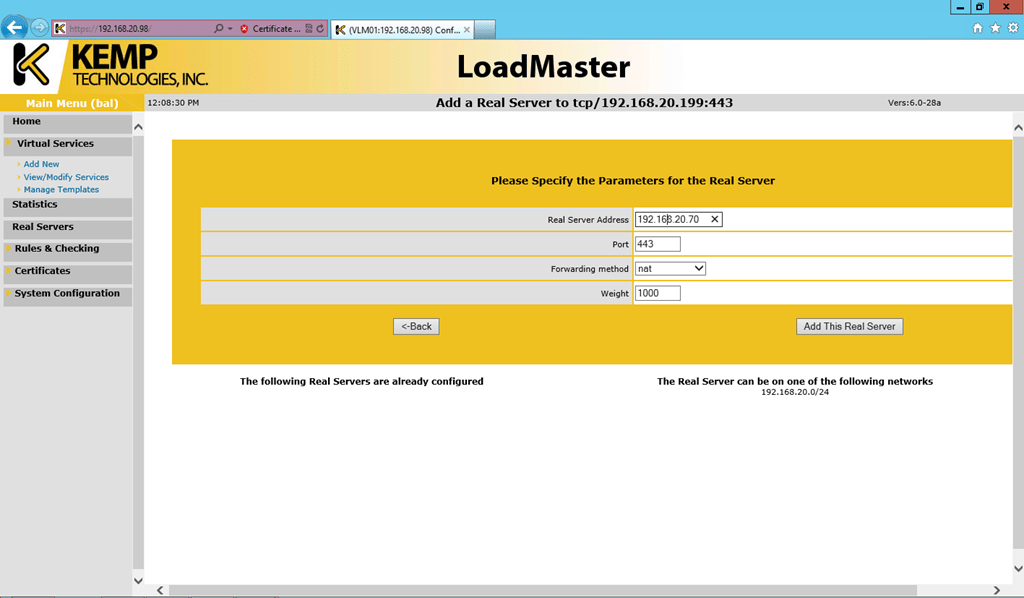The image size is (1024, 598).
Task: Click the Weight input field
Action: pos(658,293)
